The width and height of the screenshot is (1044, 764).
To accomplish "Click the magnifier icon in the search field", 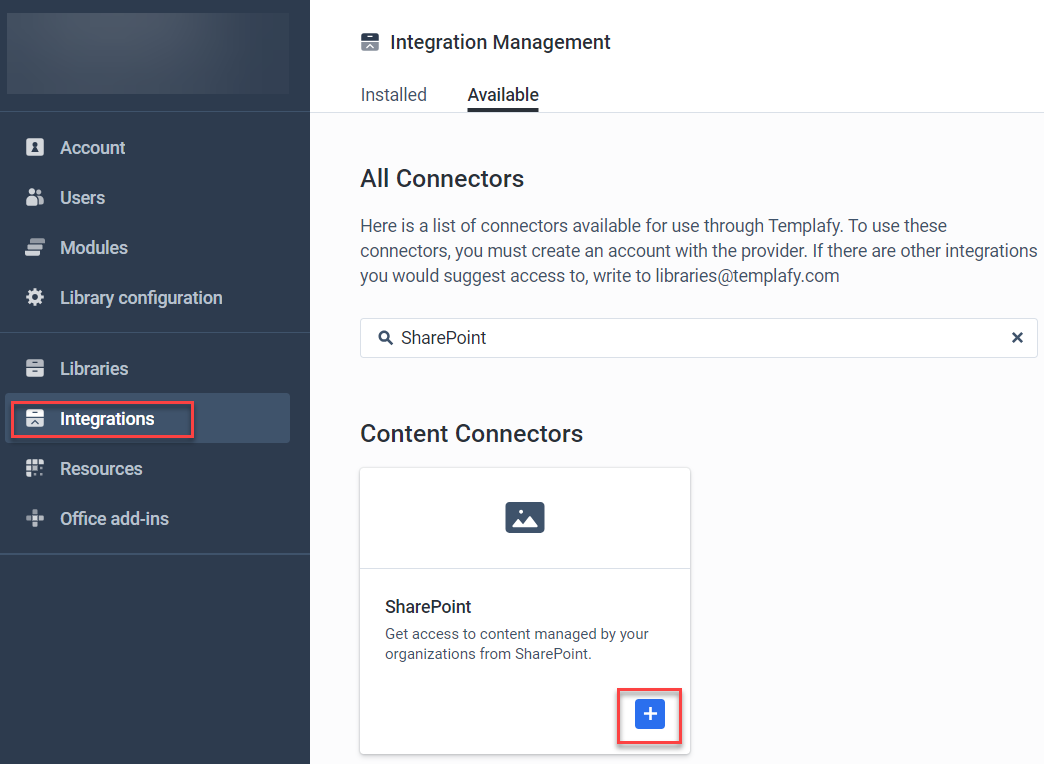I will [385, 338].
